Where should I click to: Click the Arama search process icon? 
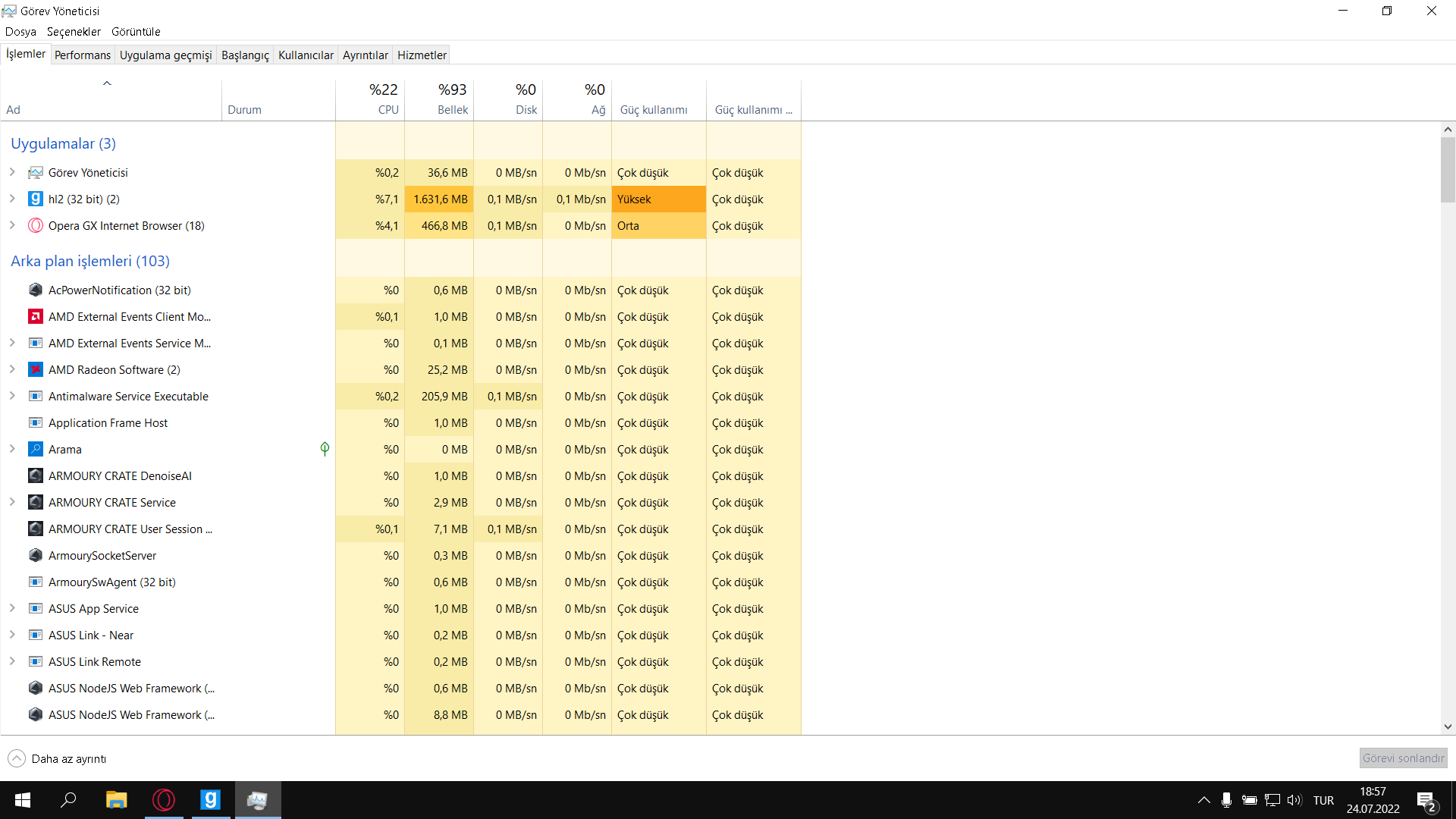pos(36,449)
